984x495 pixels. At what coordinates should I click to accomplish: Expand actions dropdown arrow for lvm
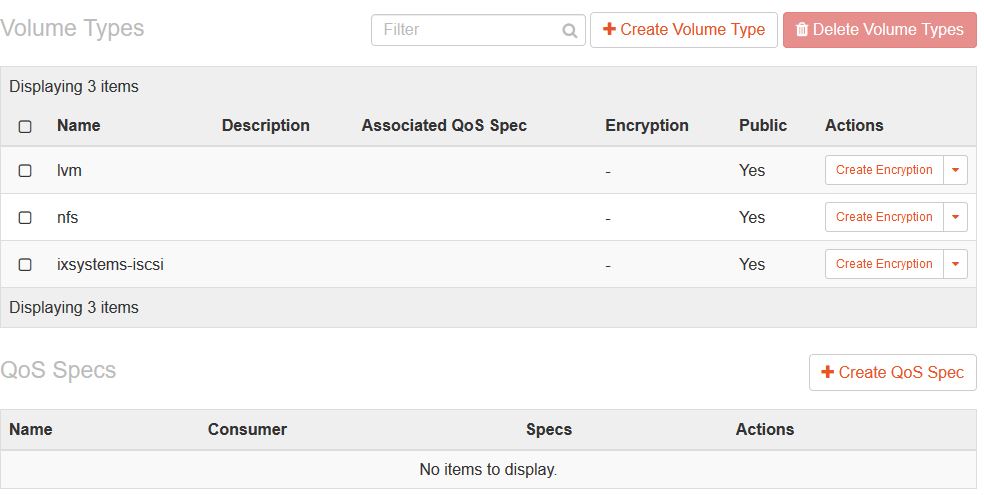[955, 171]
